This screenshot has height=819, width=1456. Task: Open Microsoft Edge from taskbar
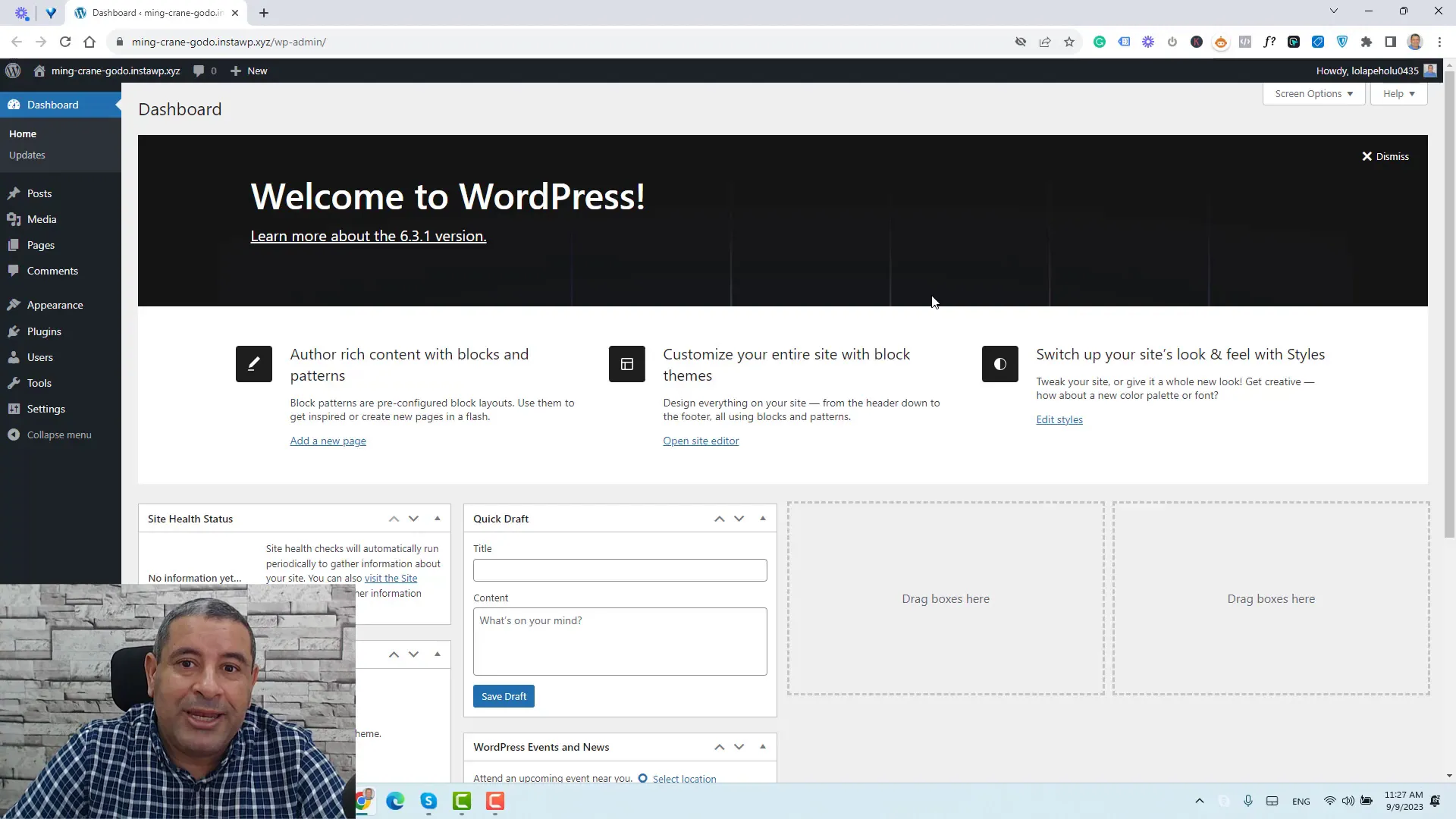point(395,801)
